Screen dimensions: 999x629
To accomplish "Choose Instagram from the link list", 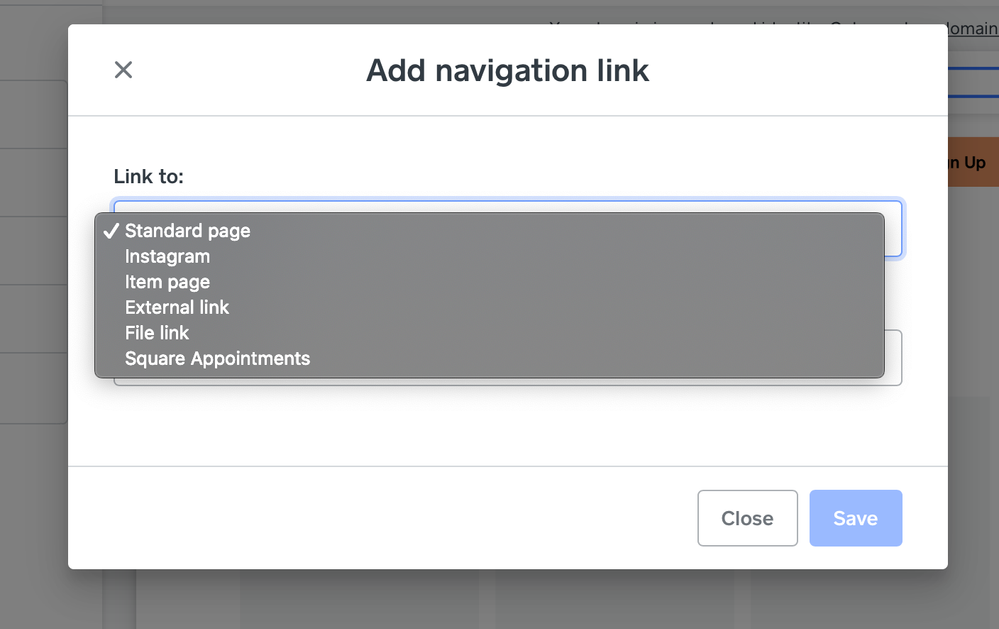I will pyautogui.click(x=167, y=257).
